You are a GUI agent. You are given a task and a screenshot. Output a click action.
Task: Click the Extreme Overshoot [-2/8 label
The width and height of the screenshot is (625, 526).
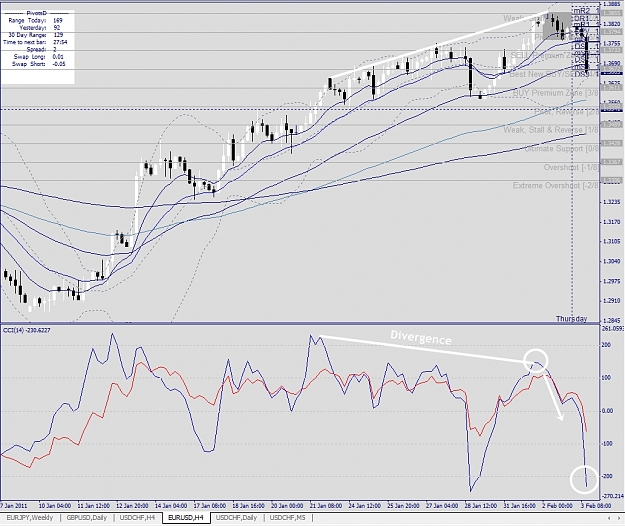pyautogui.click(x=556, y=186)
